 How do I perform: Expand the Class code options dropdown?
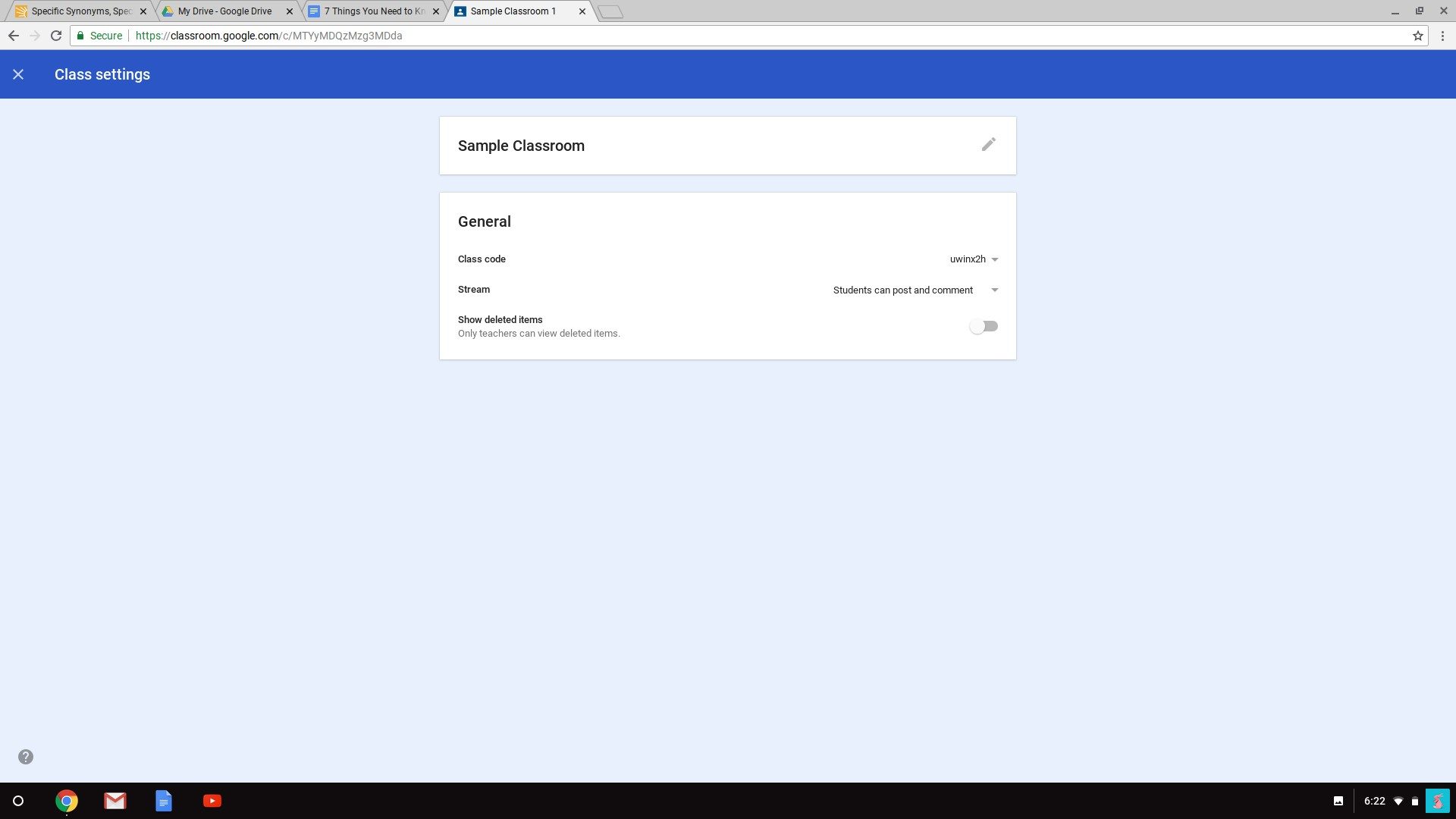[995, 260]
